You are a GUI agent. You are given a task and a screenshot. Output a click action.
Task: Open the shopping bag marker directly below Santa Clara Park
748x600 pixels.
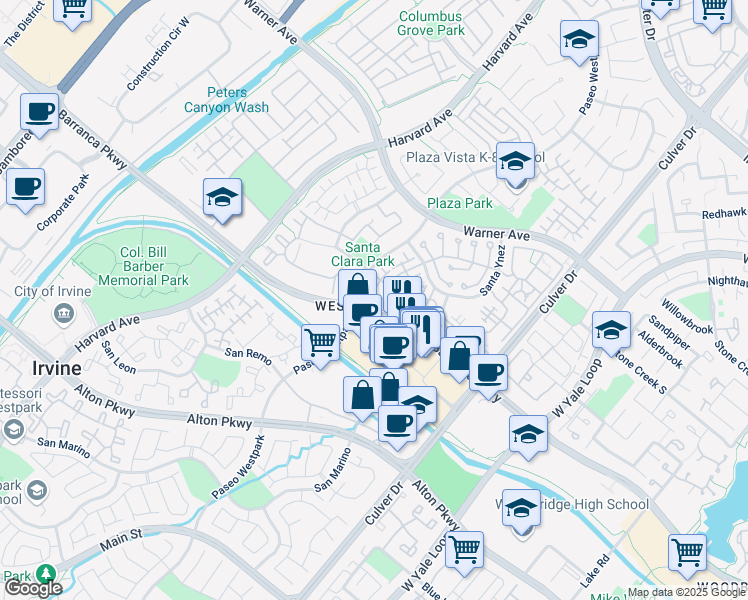click(x=357, y=286)
